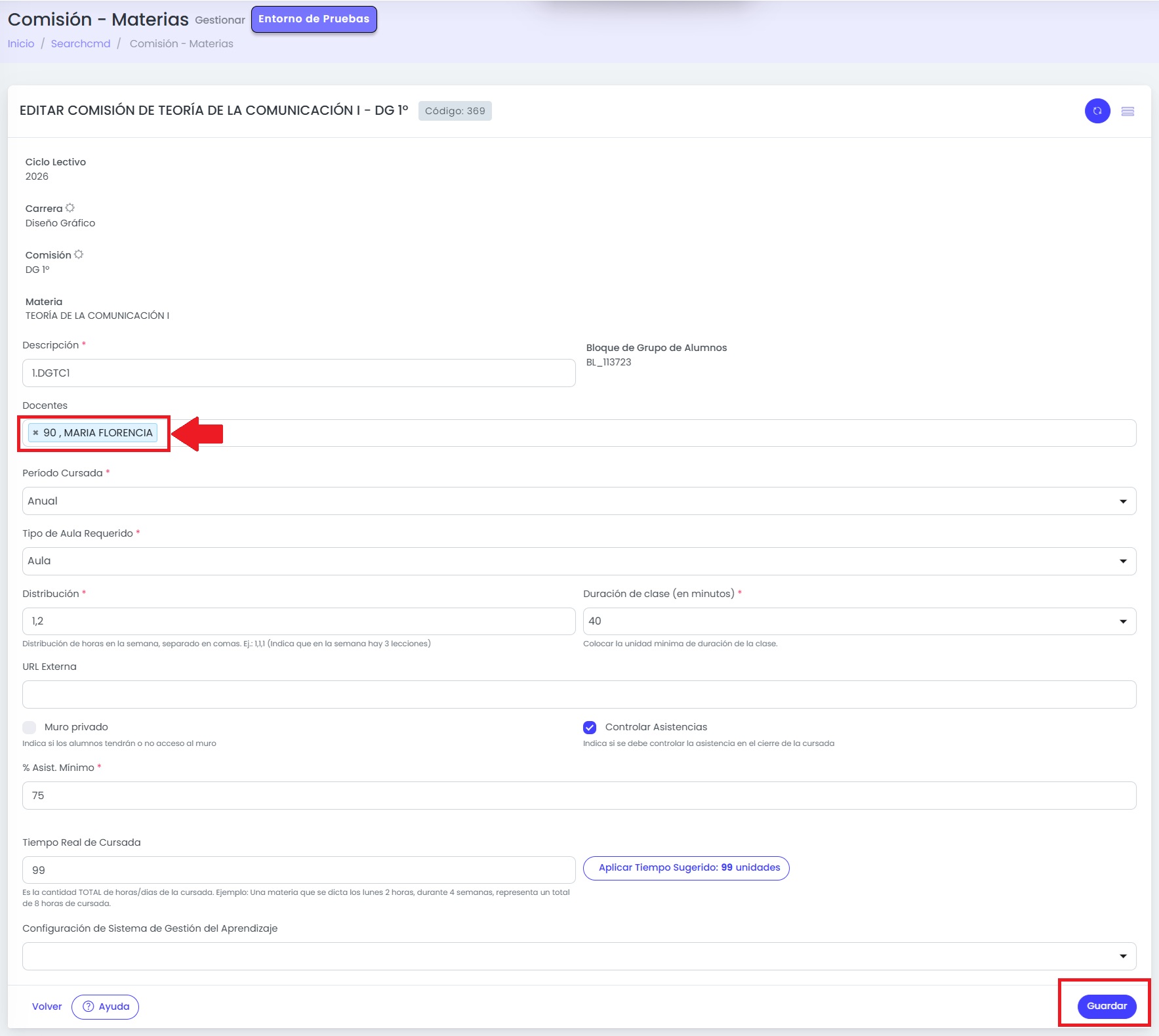Click the 2026 Ciclo Lectivo value
Viewport: 1159px width, 1036px height.
click(37, 176)
